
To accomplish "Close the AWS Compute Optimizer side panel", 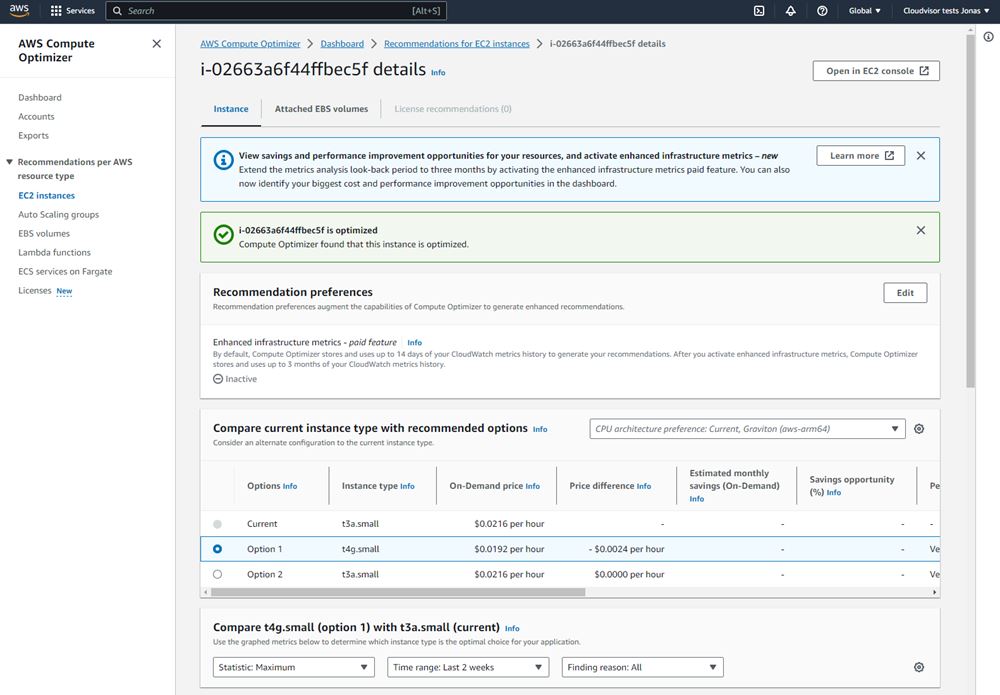I will [157, 44].
